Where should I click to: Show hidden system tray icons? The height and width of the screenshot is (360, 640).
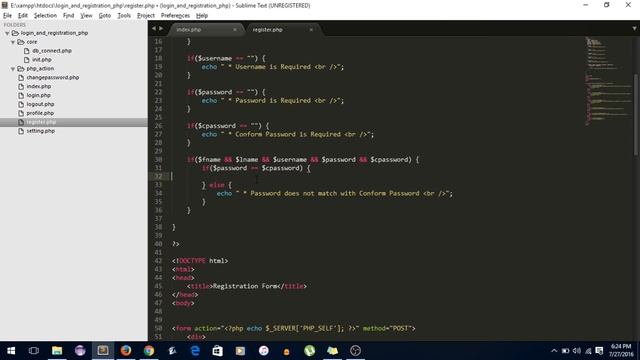[554, 351]
